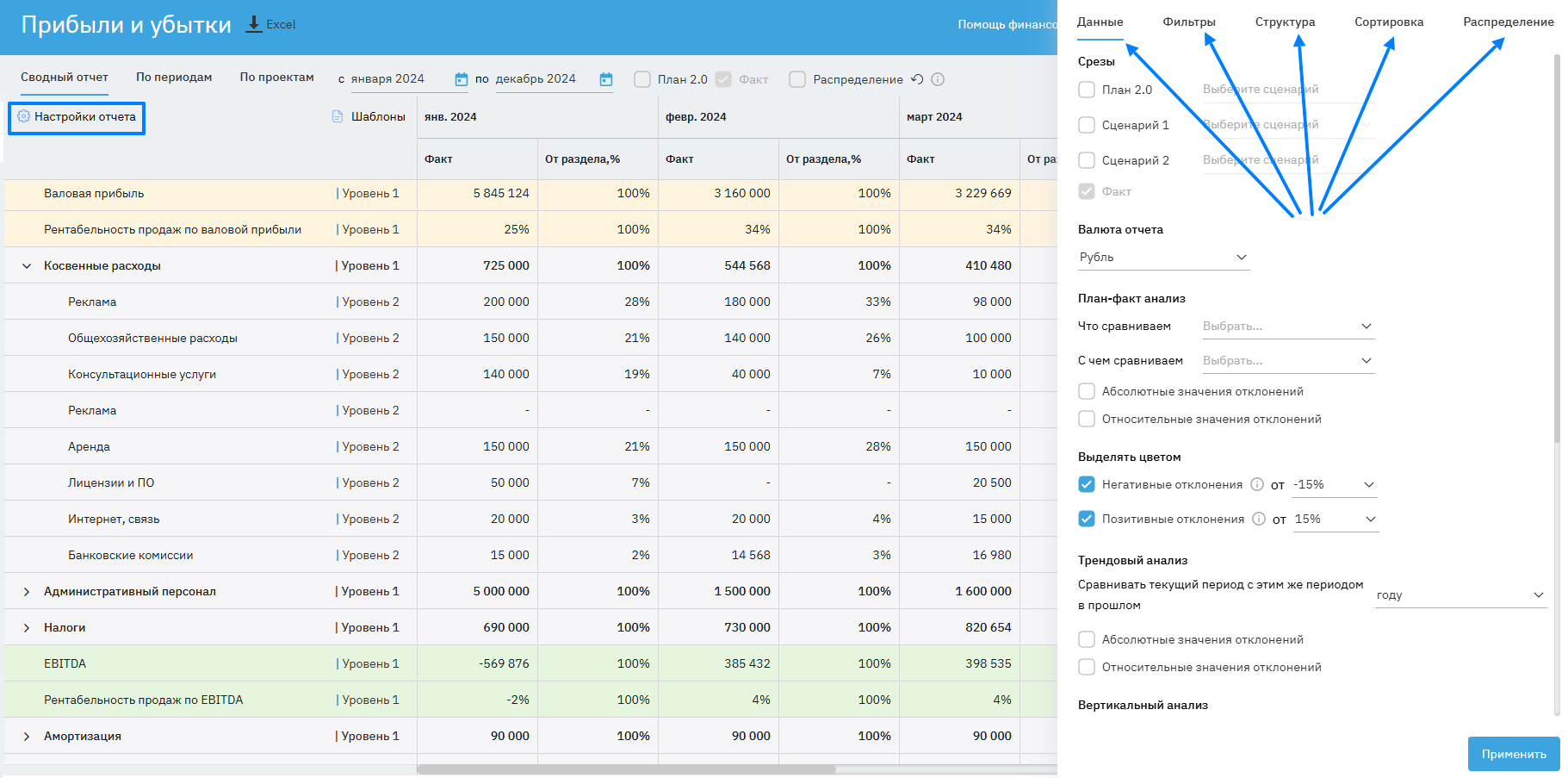Open the По периодам tab

pyautogui.click(x=174, y=78)
